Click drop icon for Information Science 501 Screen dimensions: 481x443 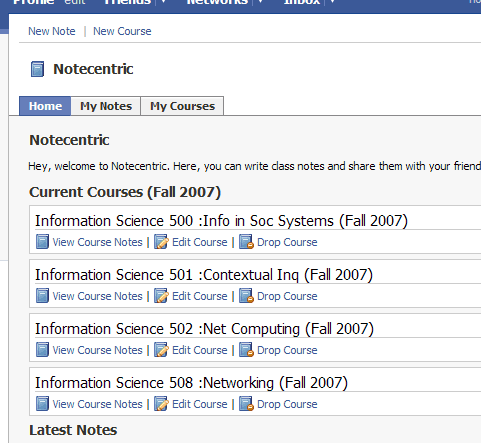[246, 296]
